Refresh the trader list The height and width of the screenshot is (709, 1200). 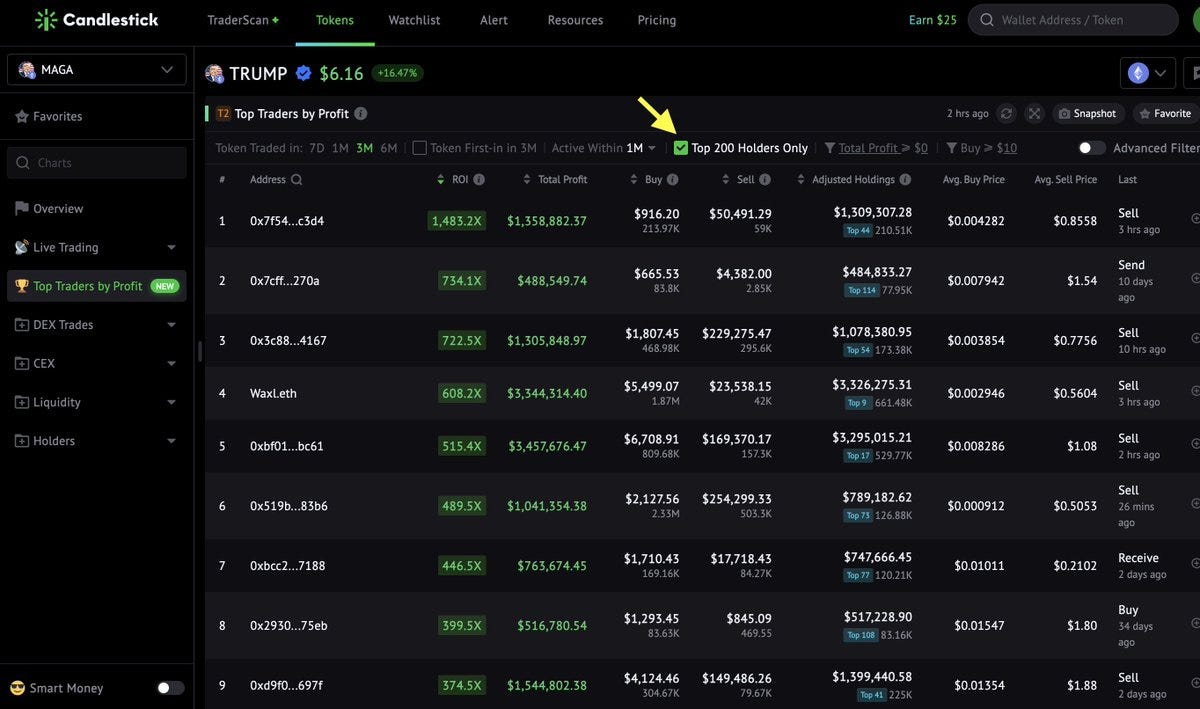(1007, 114)
